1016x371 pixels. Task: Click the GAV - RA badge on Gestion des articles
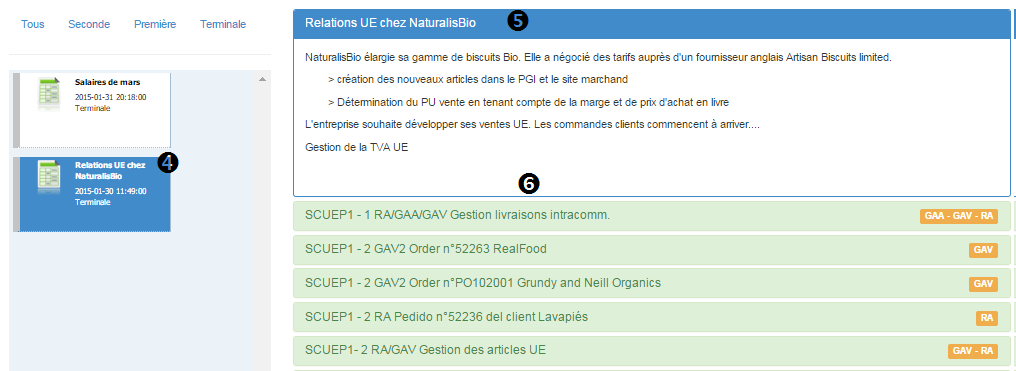click(973, 351)
